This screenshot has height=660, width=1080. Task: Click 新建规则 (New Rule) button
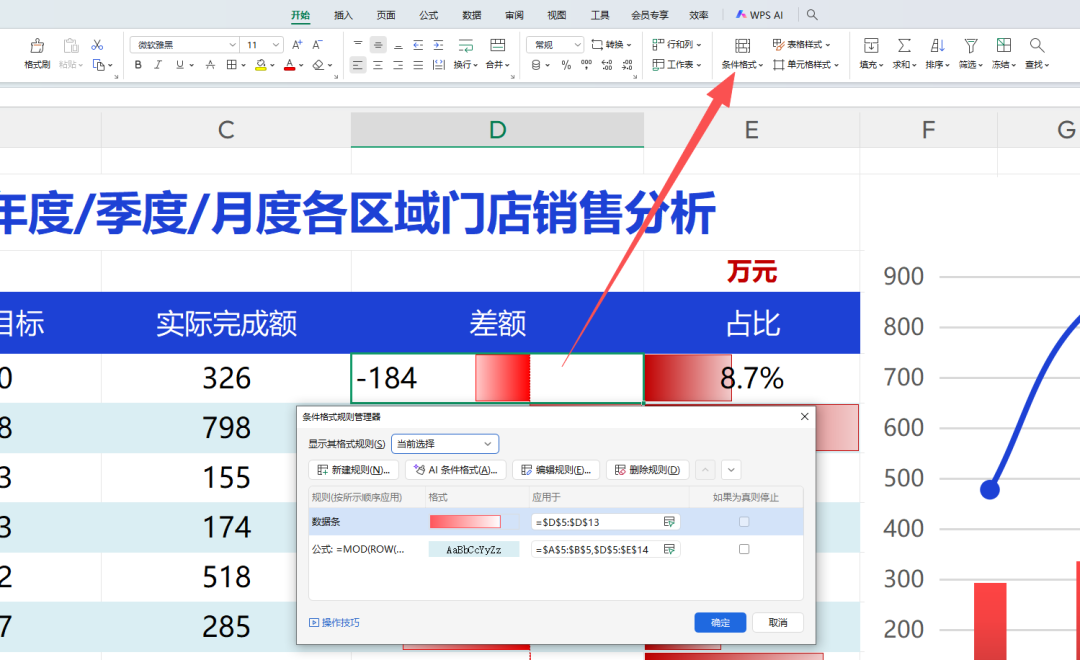(353, 470)
